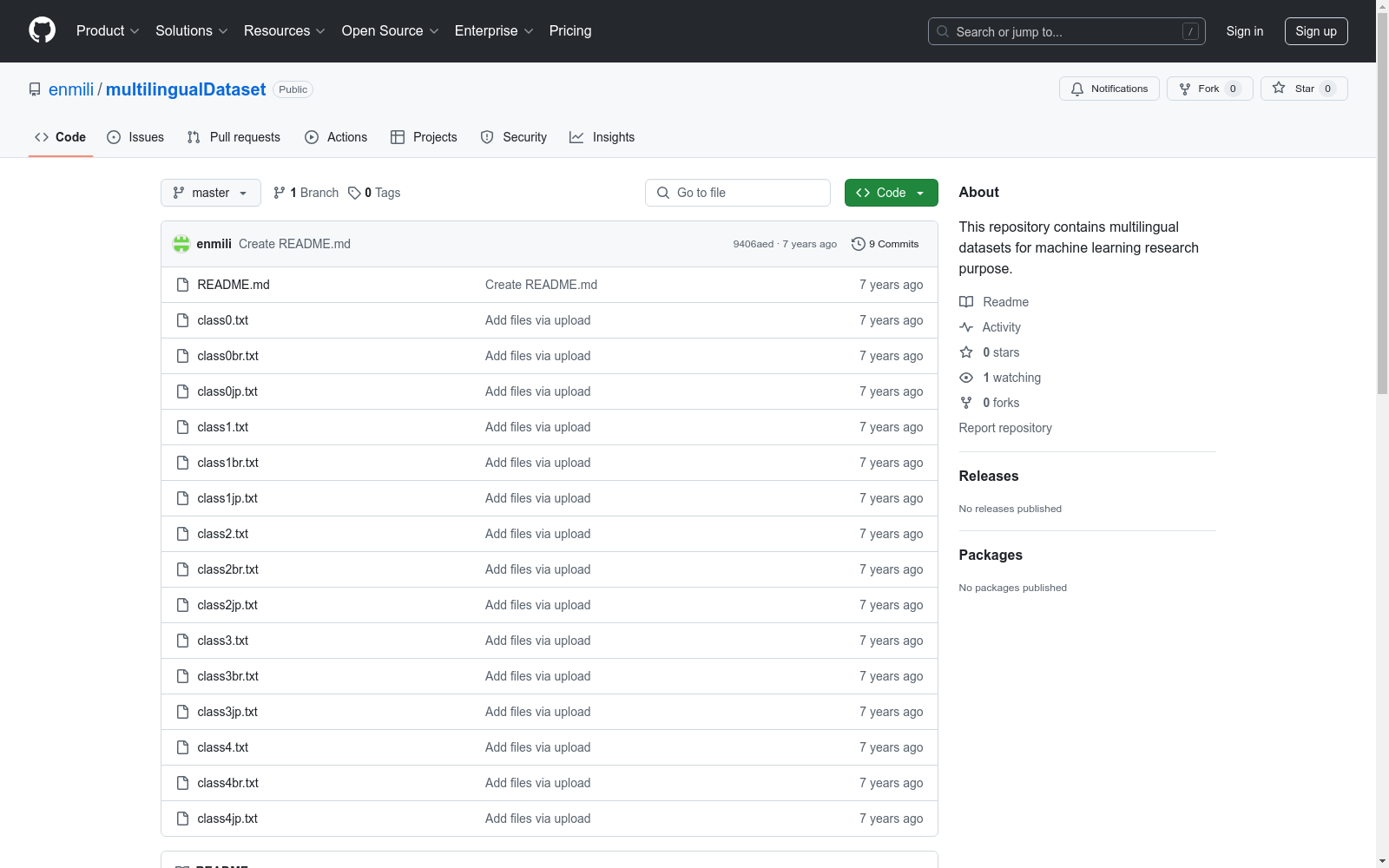
Task: Open the class4.txt file
Action: (x=223, y=747)
